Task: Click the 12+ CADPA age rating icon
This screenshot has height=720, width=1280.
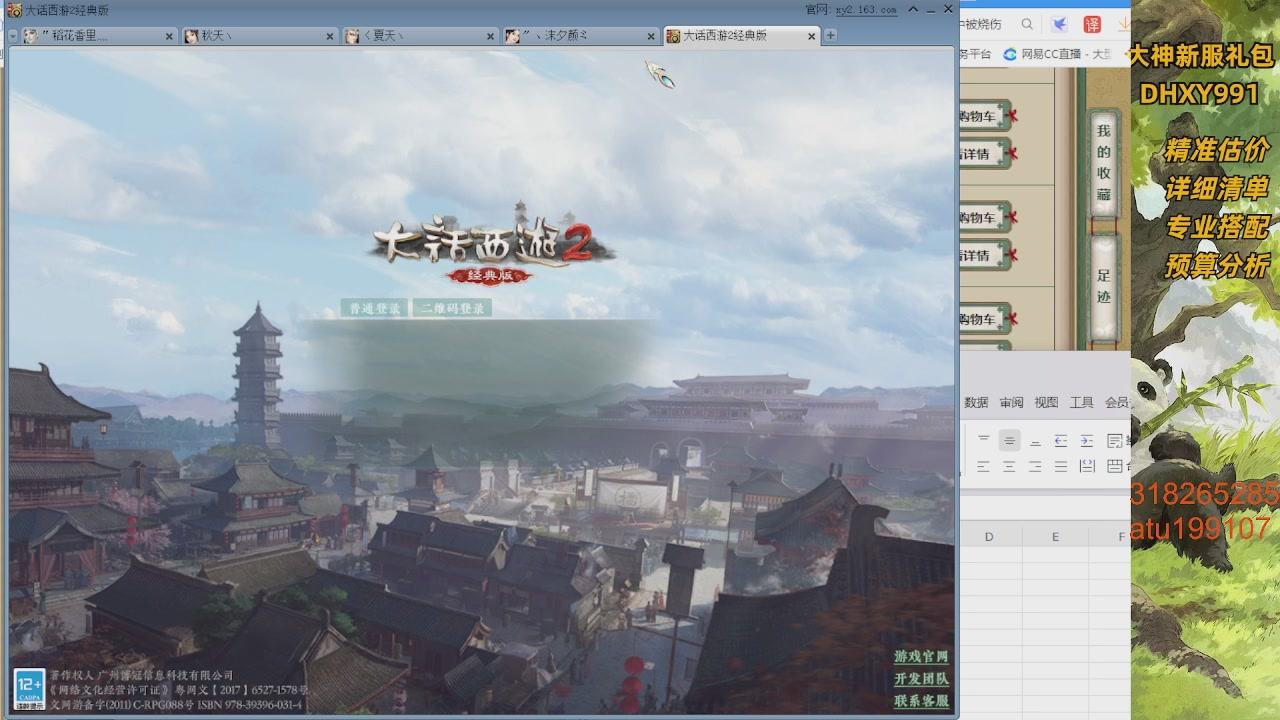Action: pos(28,691)
